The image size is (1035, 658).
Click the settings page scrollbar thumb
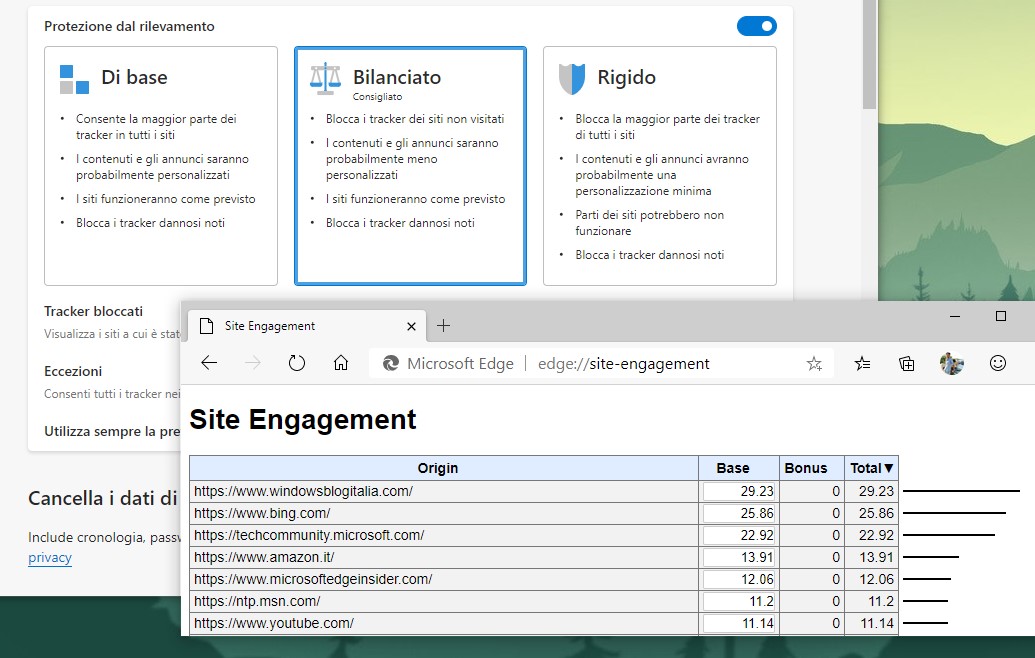pos(869,54)
